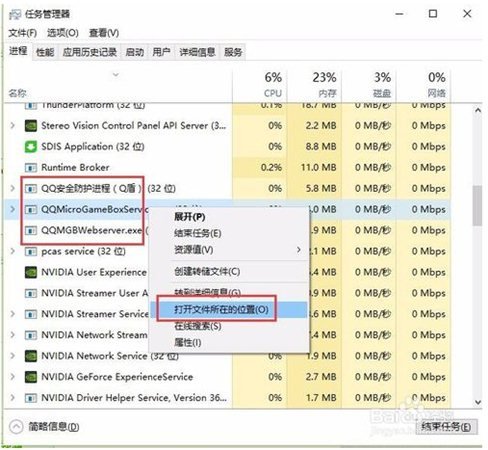Expand the Stereo Vision Control Panel row

[x=13, y=126]
